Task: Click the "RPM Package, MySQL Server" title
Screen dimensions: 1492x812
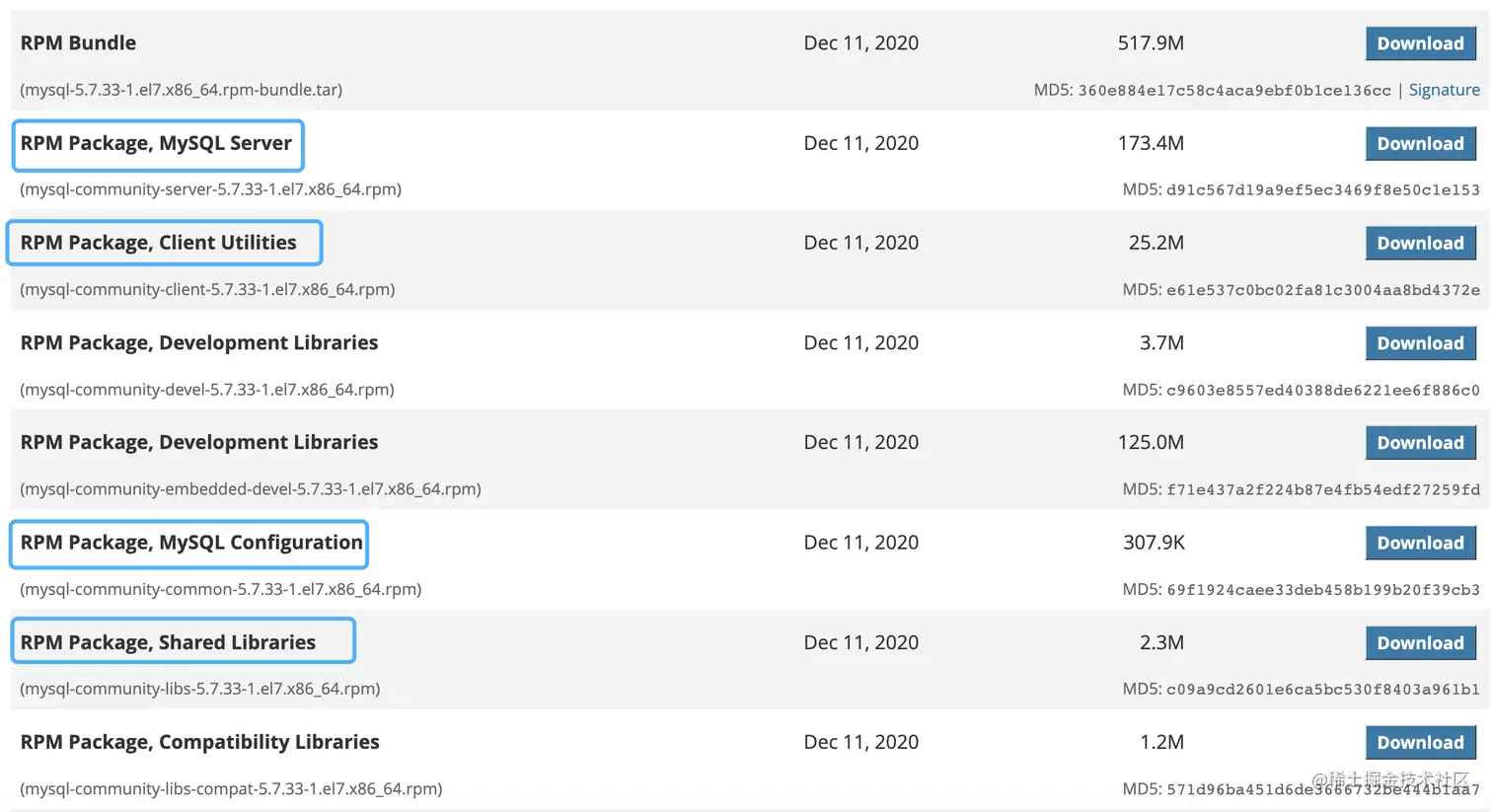Action: tap(156, 143)
